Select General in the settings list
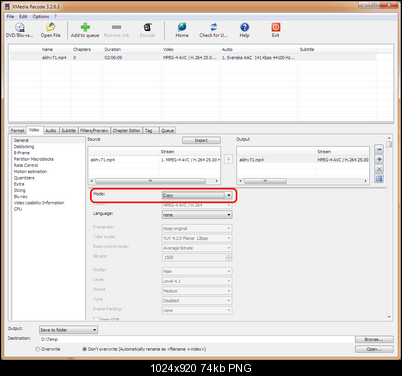Viewport: 402px width, 376px height. [21, 140]
